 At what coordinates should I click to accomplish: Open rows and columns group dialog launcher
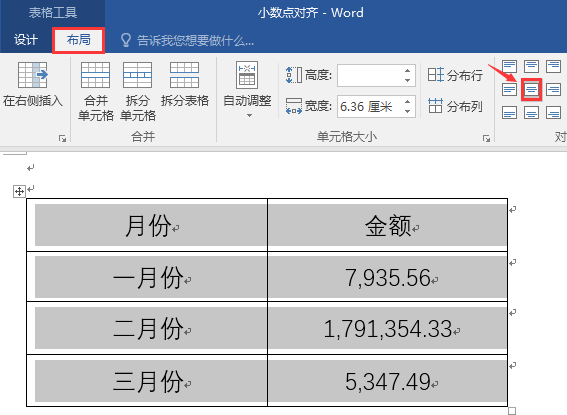63,138
